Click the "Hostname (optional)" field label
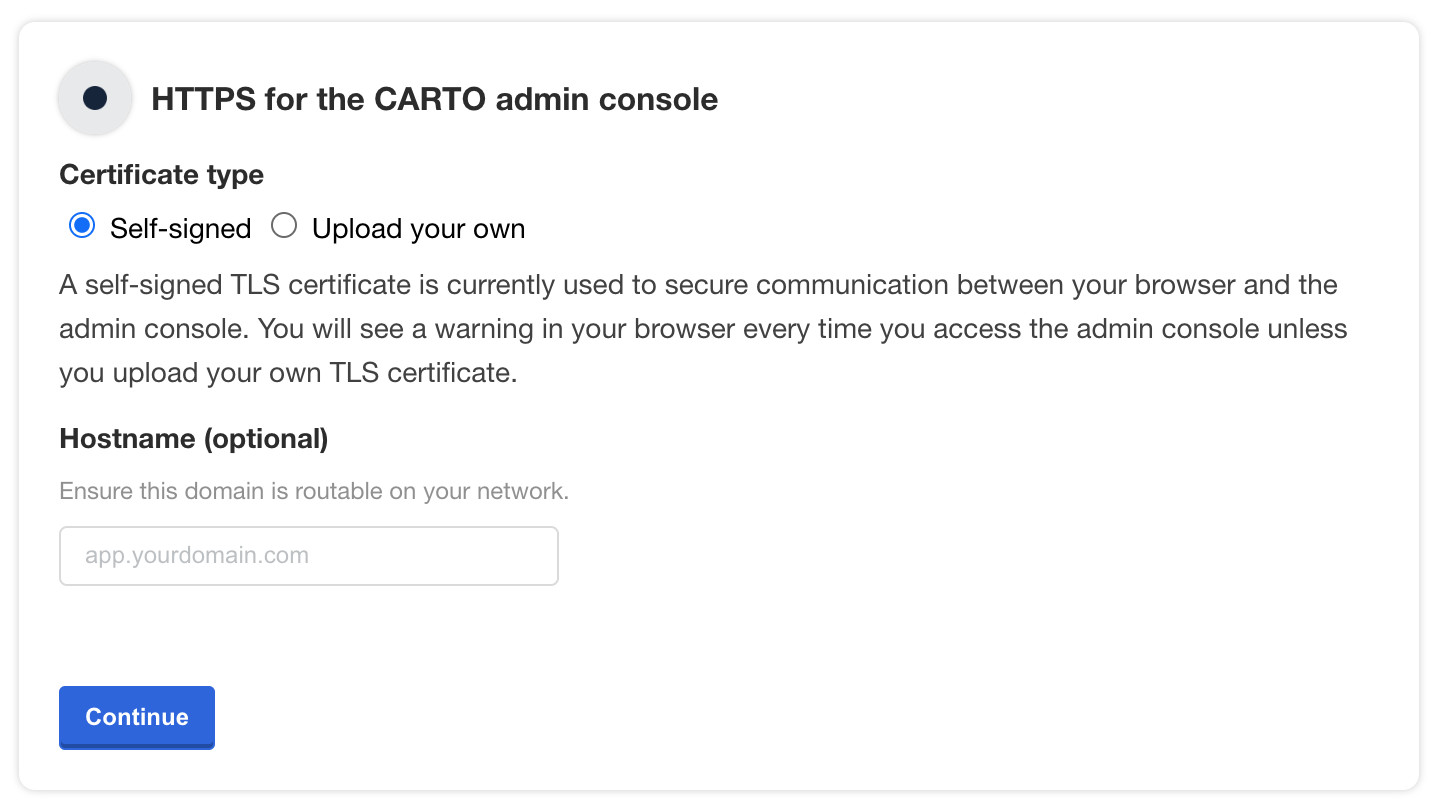 [194, 438]
